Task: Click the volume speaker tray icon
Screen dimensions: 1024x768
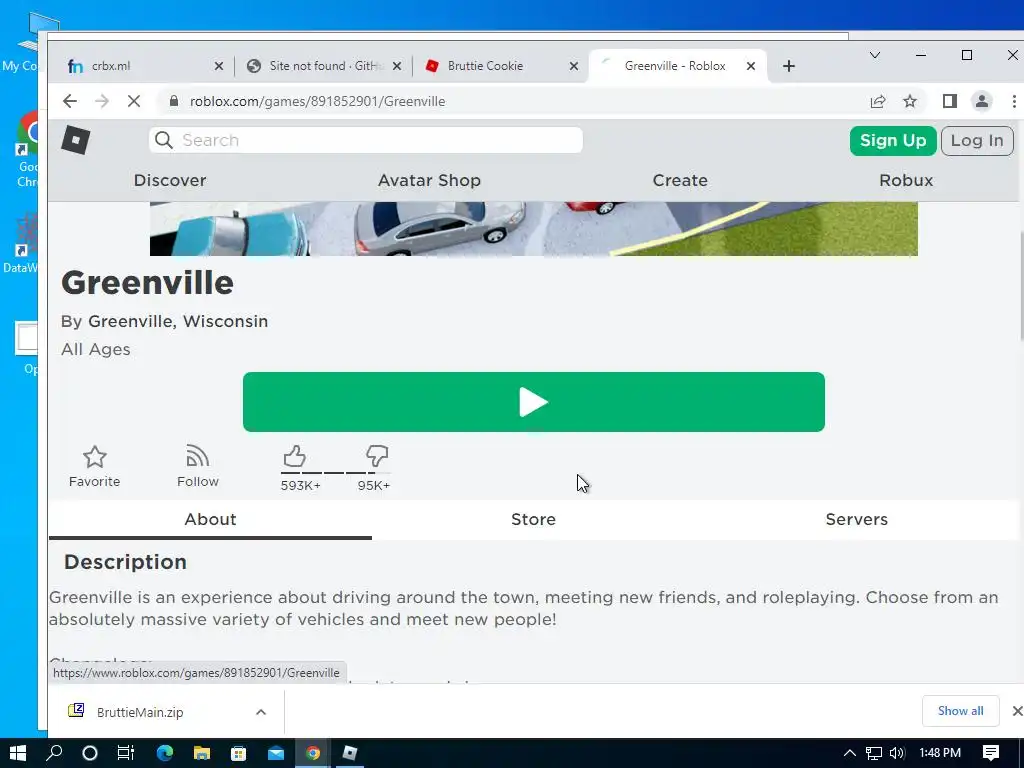Action: 897,753
